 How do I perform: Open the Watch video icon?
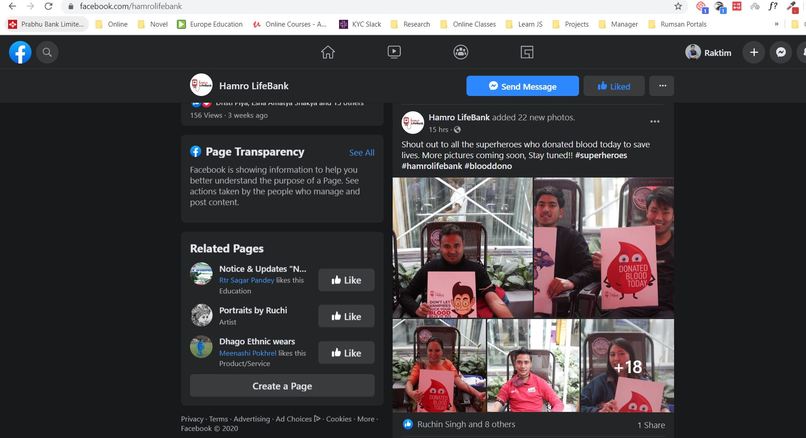[394, 52]
